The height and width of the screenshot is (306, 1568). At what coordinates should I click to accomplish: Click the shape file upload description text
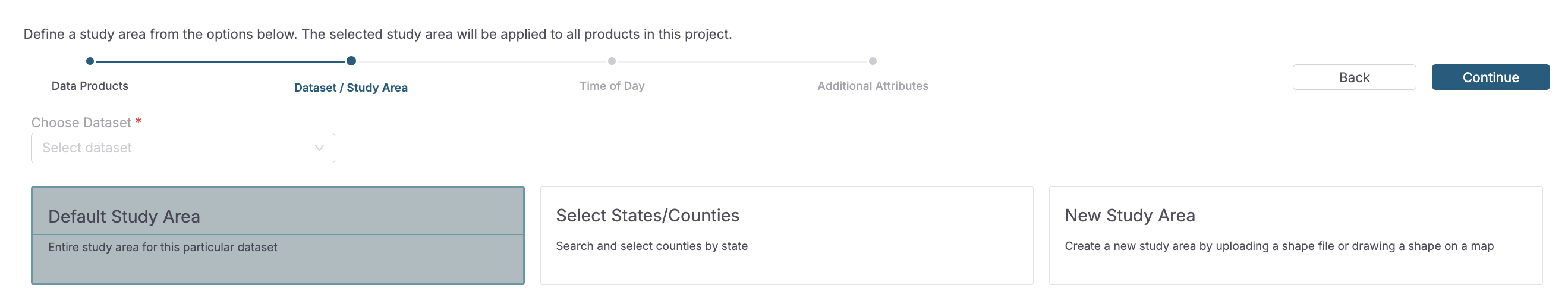[1279, 246]
